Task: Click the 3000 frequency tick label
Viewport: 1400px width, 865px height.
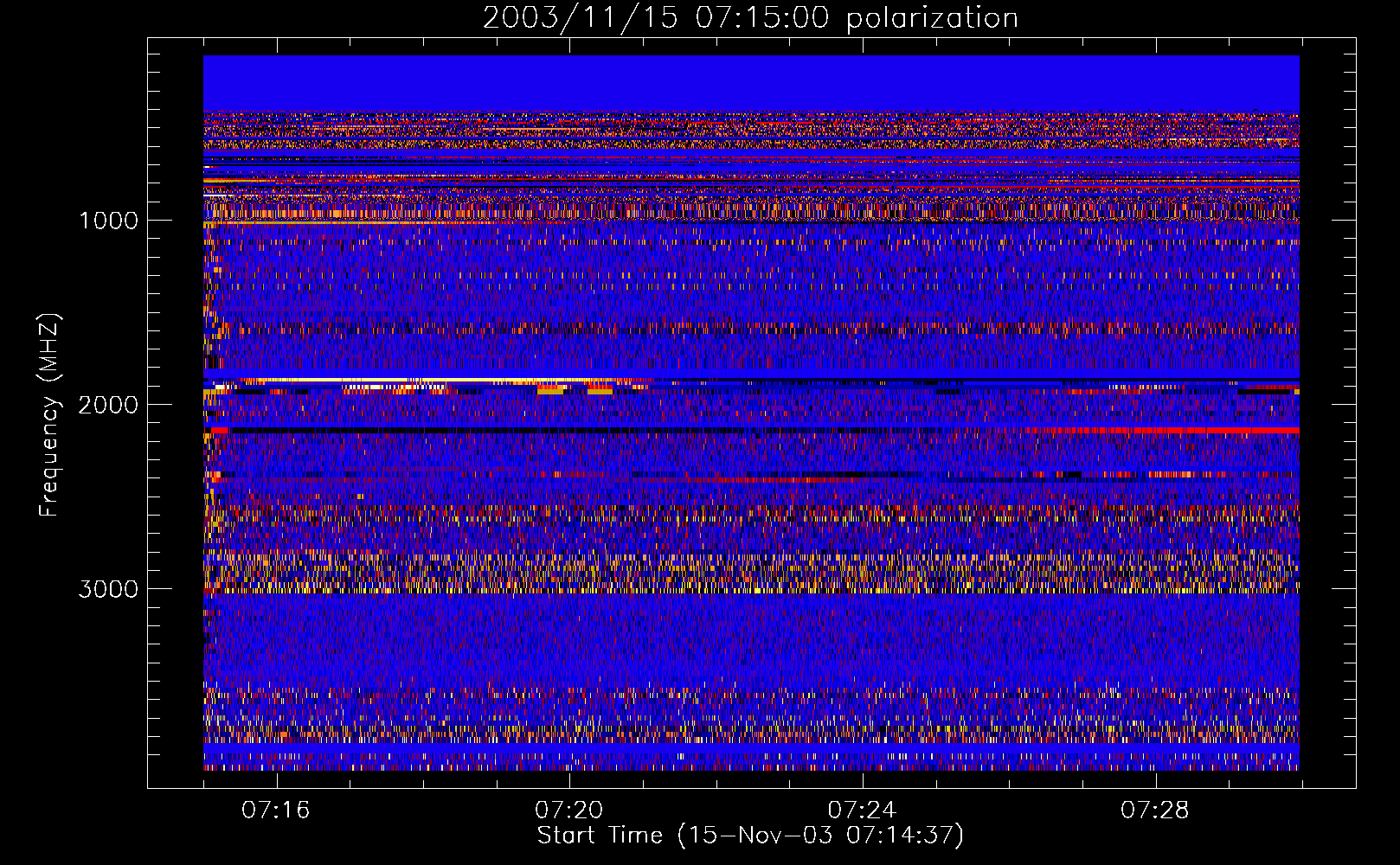Action: pyautogui.click(x=108, y=589)
